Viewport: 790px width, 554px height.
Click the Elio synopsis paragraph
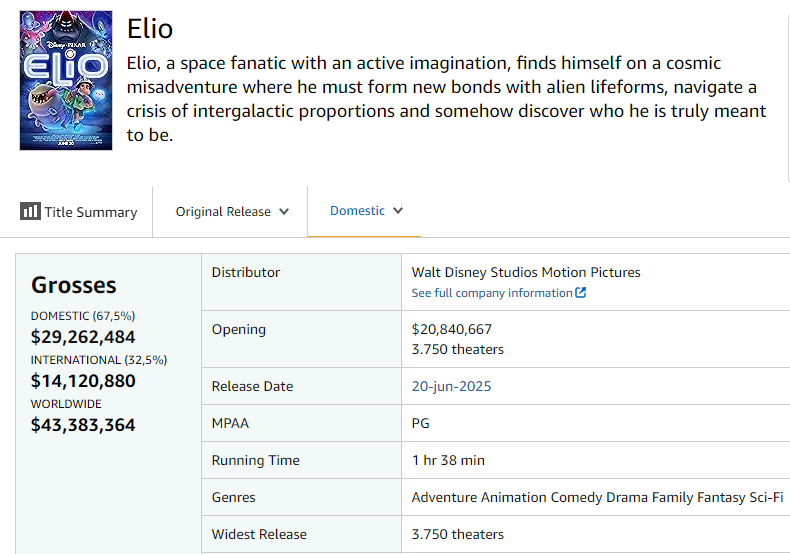click(446, 99)
